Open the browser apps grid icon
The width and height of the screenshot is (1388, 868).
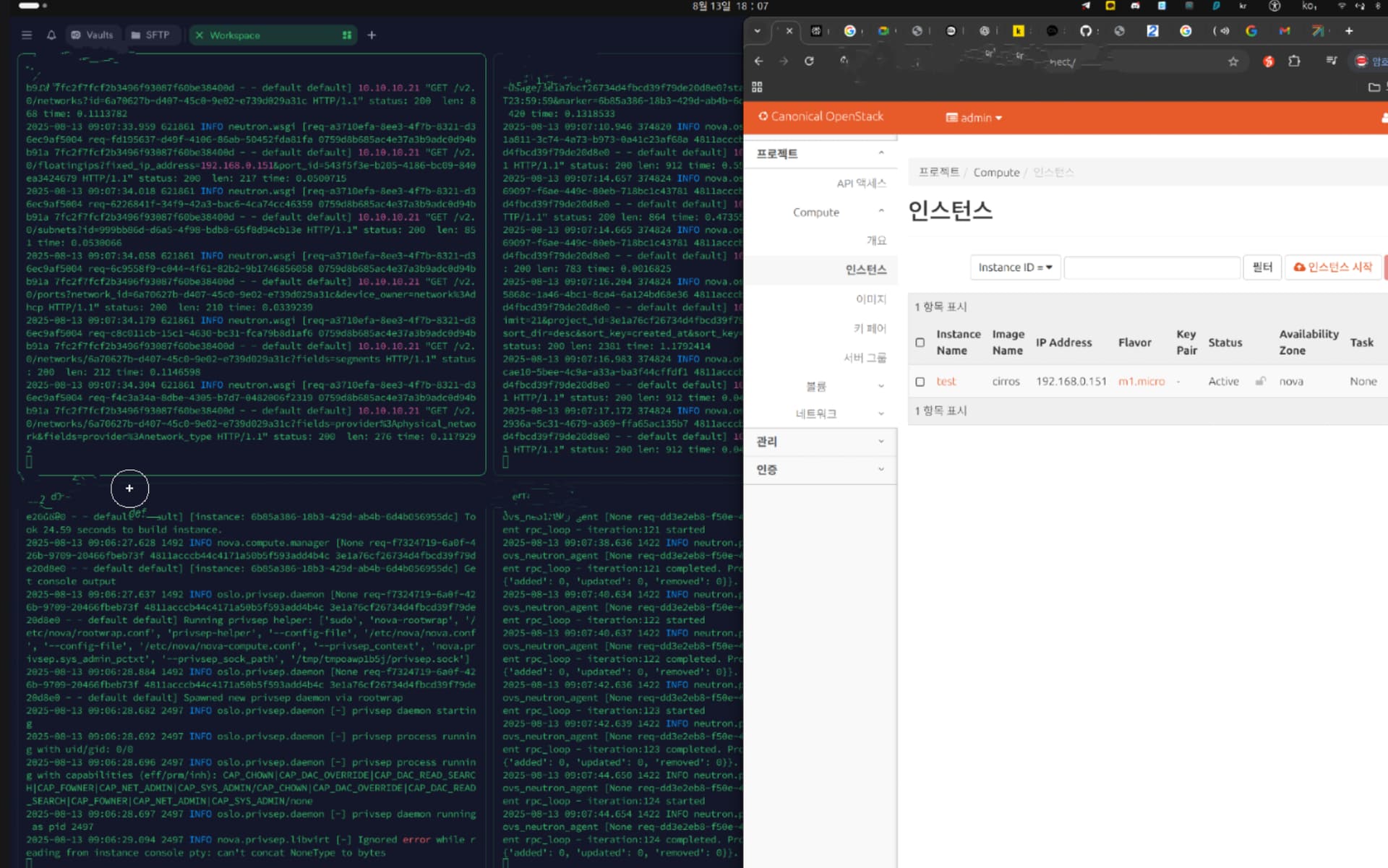[x=757, y=87]
